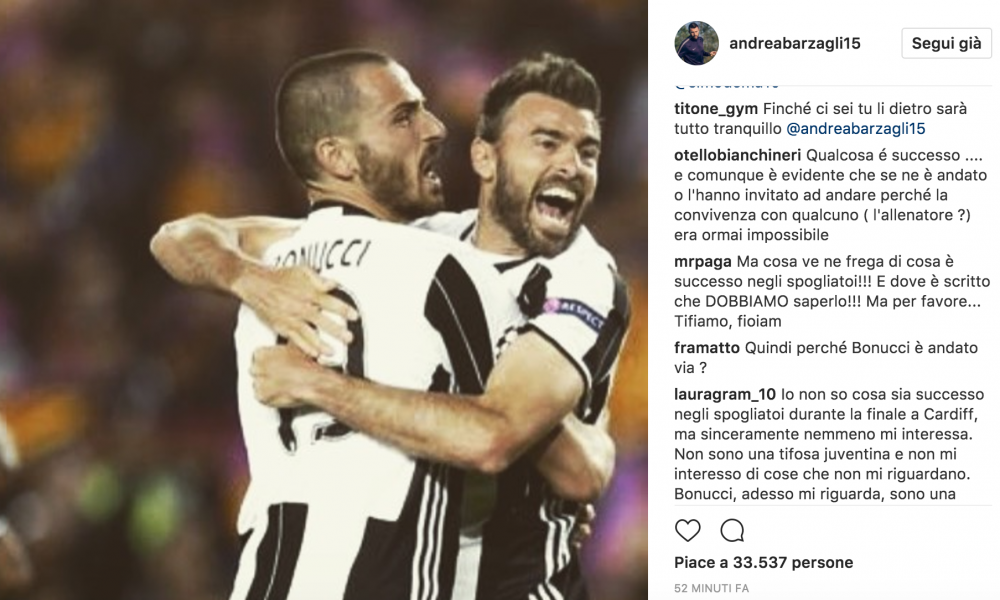Open the comment speech bubble icon
This screenshot has width=1000, height=600.
click(x=732, y=530)
